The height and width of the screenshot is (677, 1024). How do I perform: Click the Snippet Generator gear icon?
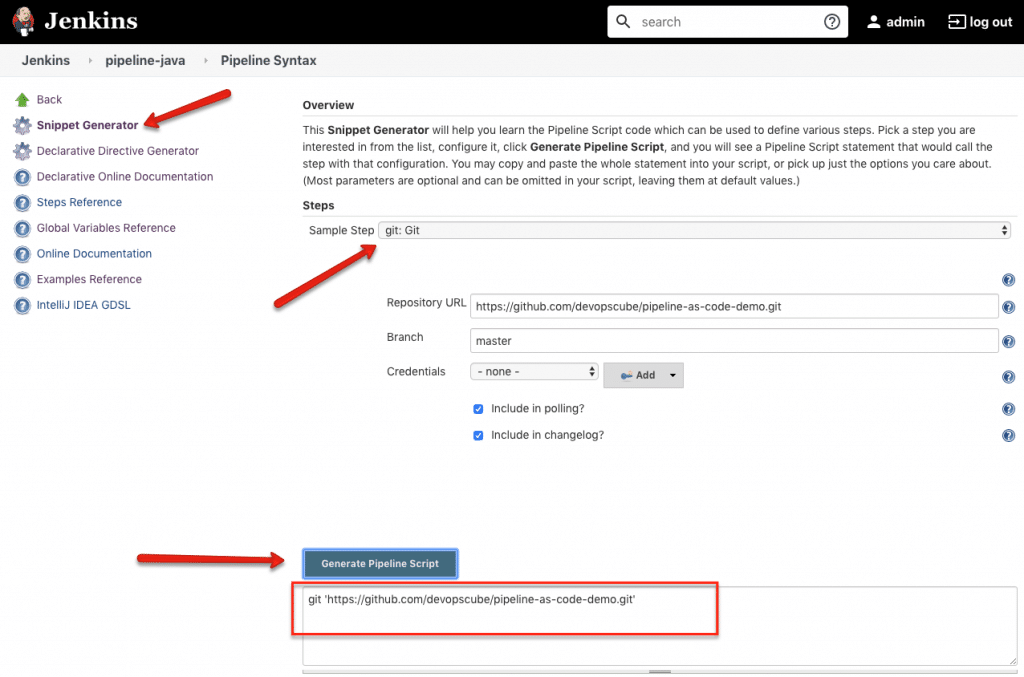tap(22, 126)
